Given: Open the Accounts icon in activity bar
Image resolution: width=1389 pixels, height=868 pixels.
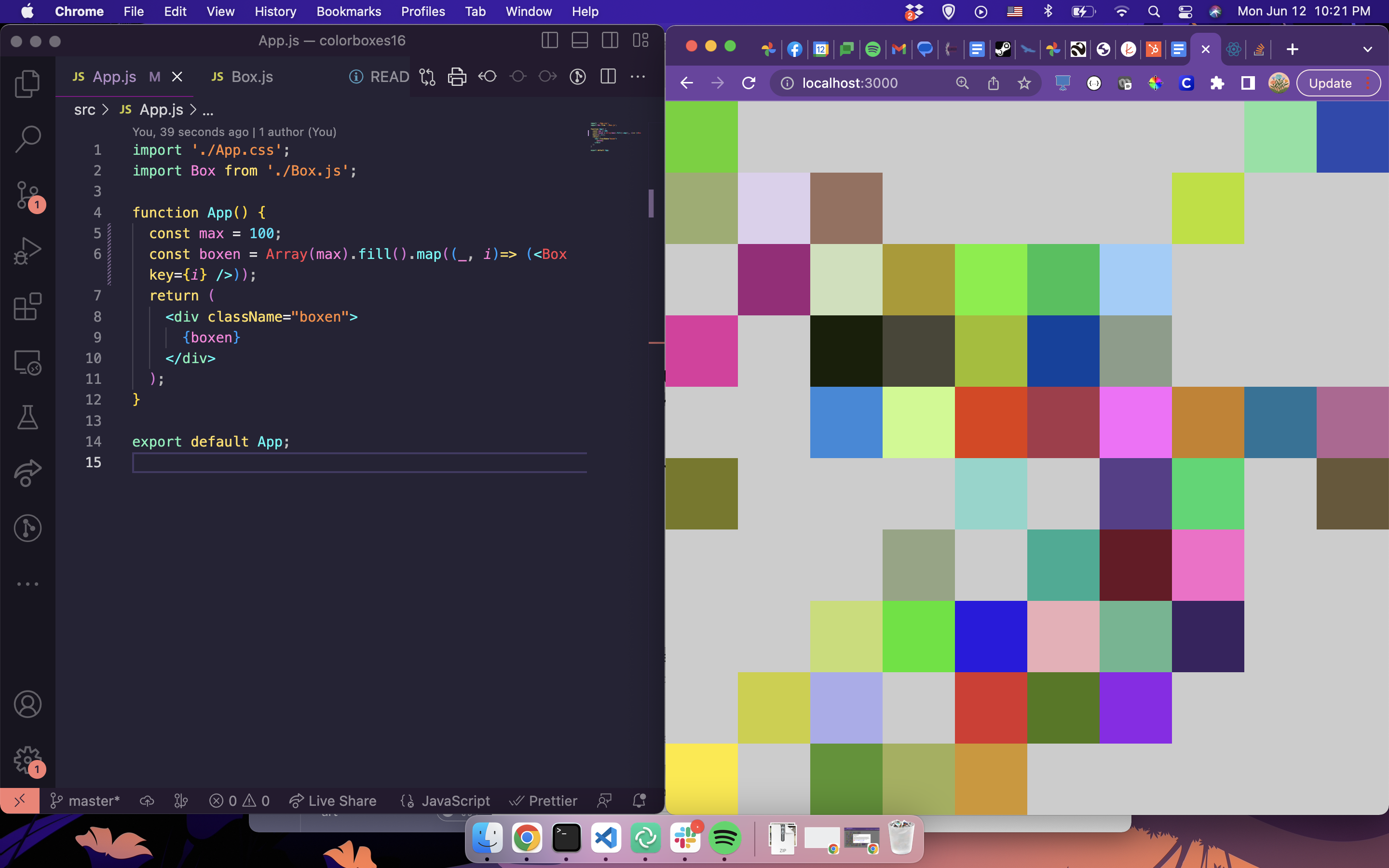Looking at the screenshot, I should coord(27,705).
